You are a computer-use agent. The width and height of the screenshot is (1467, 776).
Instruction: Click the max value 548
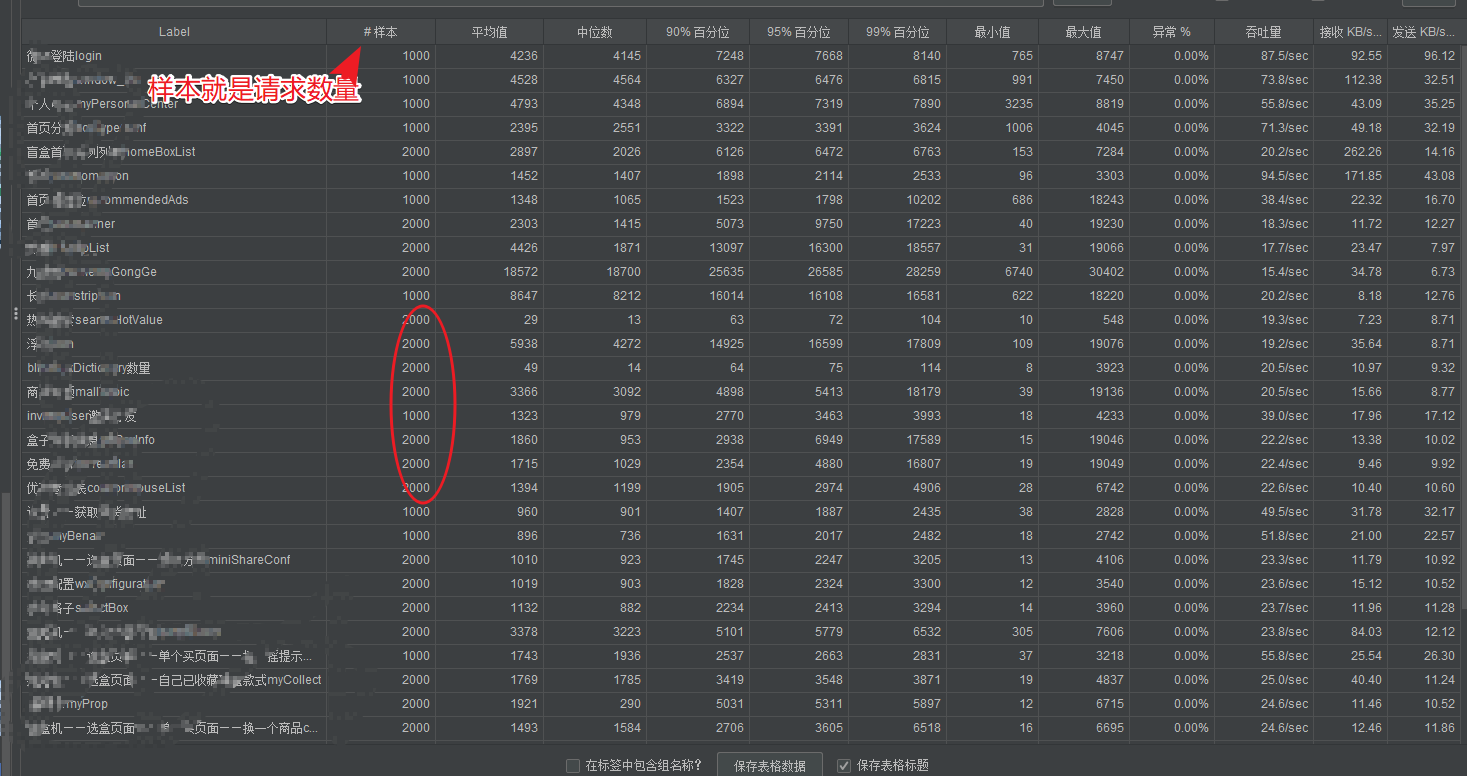(1113, 320)
